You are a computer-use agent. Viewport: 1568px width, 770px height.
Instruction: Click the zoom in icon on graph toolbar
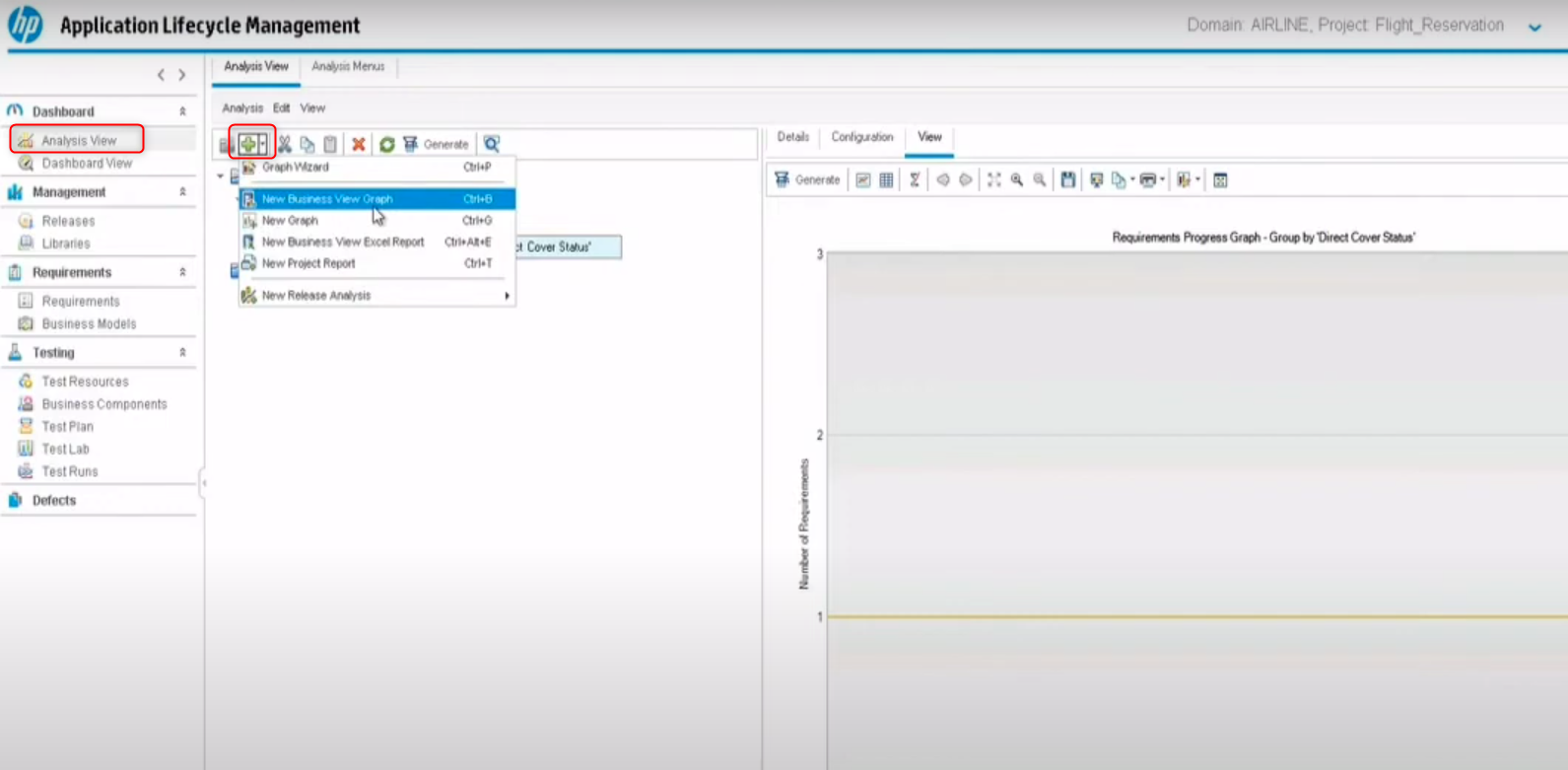[1017, 179]
